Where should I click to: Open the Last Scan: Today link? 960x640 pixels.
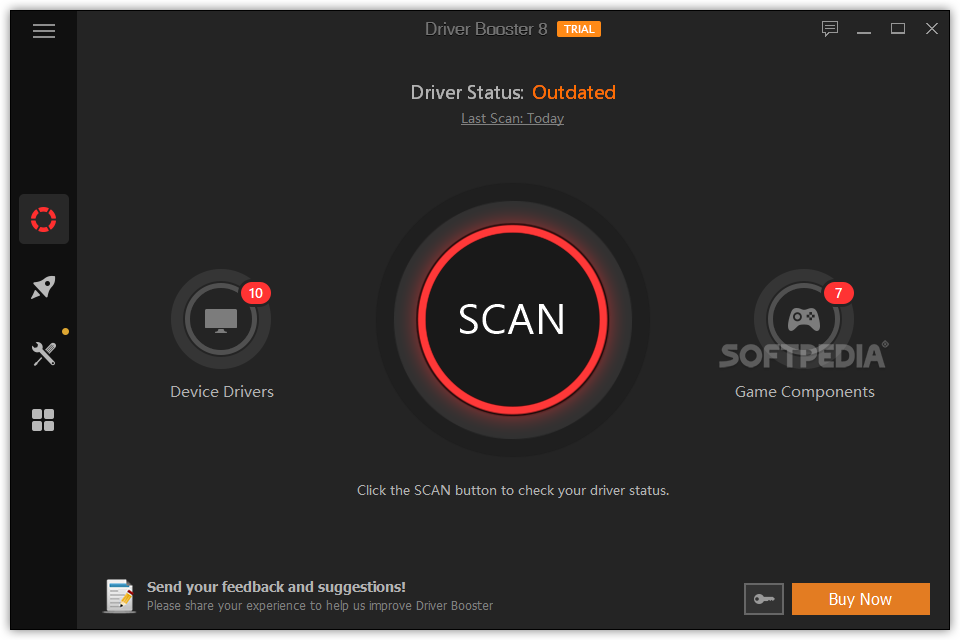[x=512, y=118]
